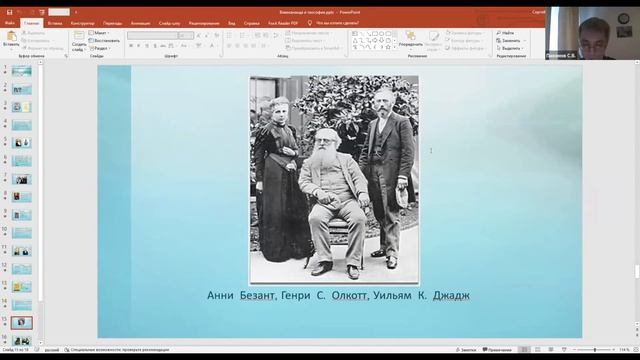
Task: Click the caption text 'Анни Безант, Генри С. Олкотт'
Action: coord(288,295)
